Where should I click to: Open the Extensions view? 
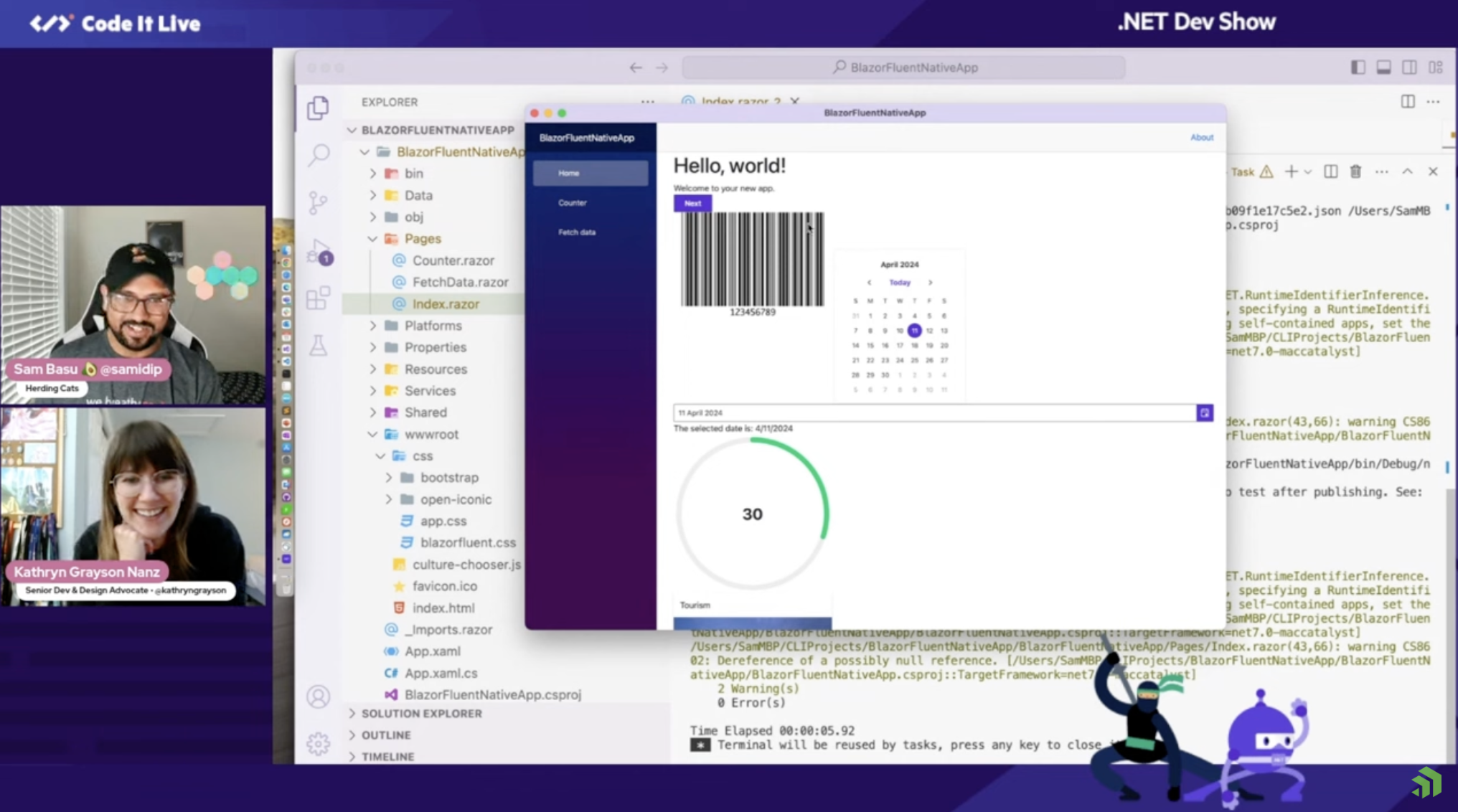pyautogui.click(x=318, y=298)
